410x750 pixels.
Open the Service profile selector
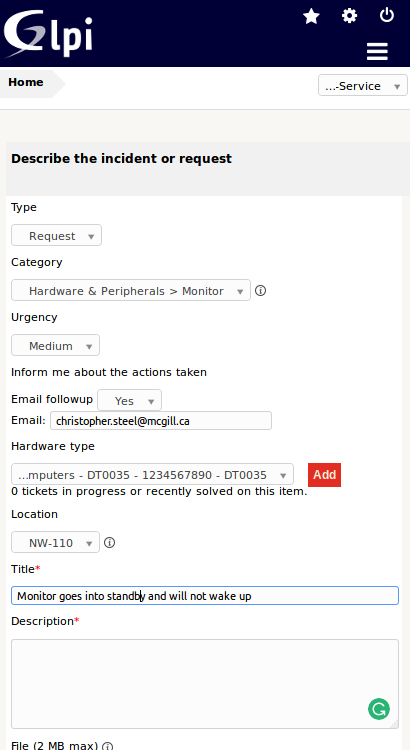pos(363,86)
